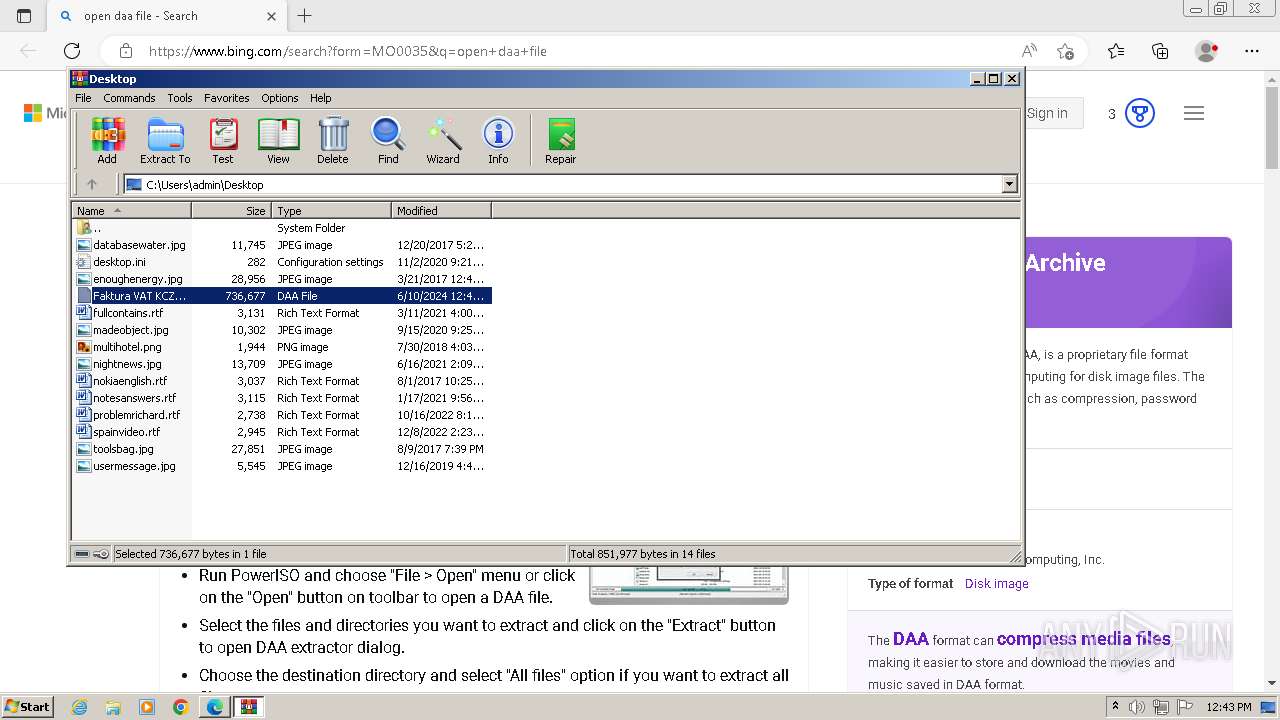Click the Info toolbar icon
Viewport: 1280px width, 720px height.
(x=498, y=140)
